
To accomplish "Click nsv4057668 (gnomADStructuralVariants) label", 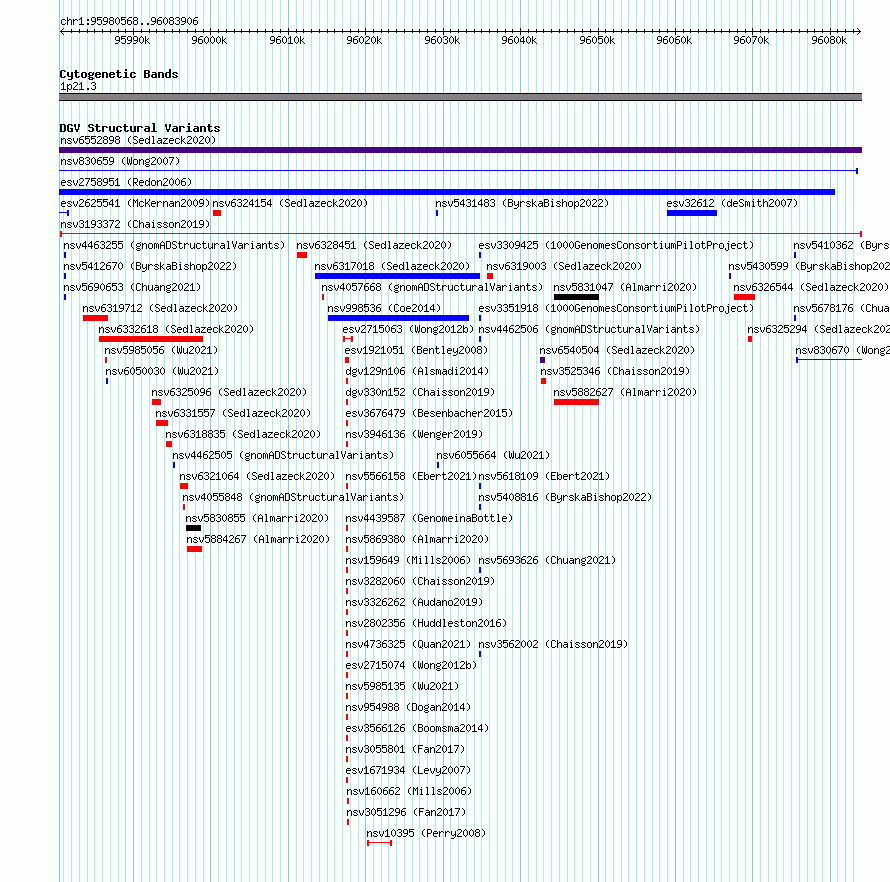I will click(433, 287).
